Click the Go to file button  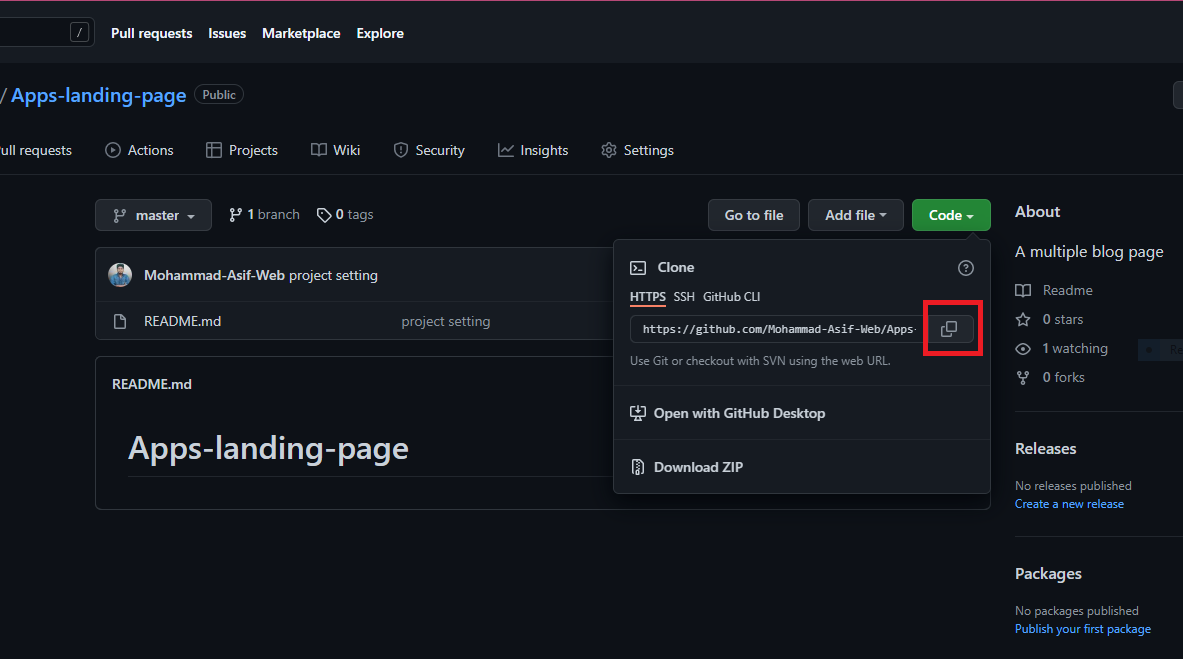(x=754, y=215)
